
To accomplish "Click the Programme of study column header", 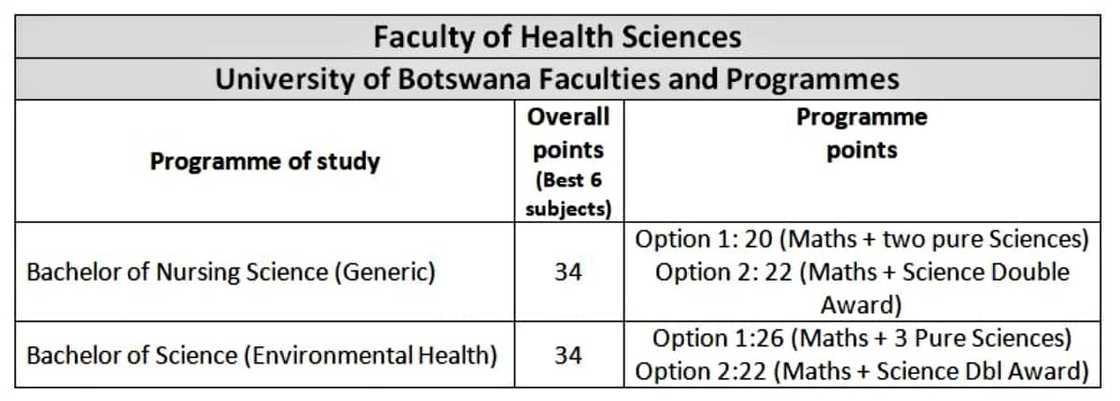I will (265, 161).
